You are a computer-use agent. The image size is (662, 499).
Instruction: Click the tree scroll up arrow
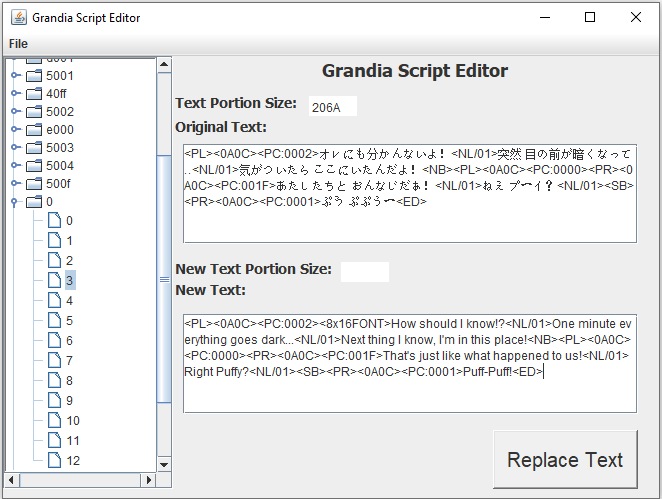tap(164, 65)
